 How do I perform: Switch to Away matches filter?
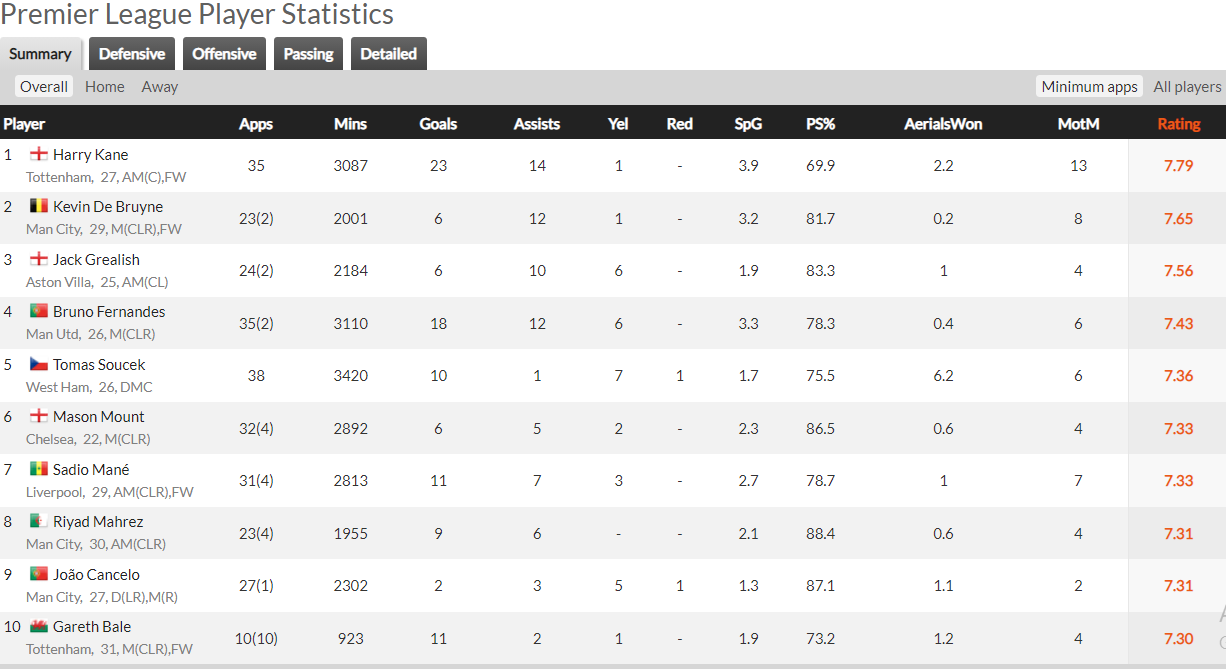[x=160, y=87]
